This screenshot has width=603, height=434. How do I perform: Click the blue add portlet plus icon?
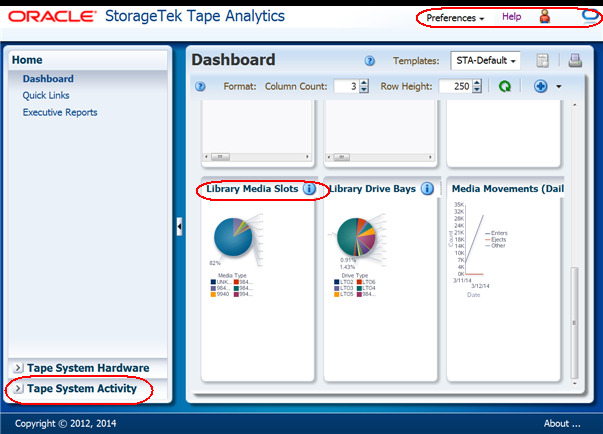540,86
